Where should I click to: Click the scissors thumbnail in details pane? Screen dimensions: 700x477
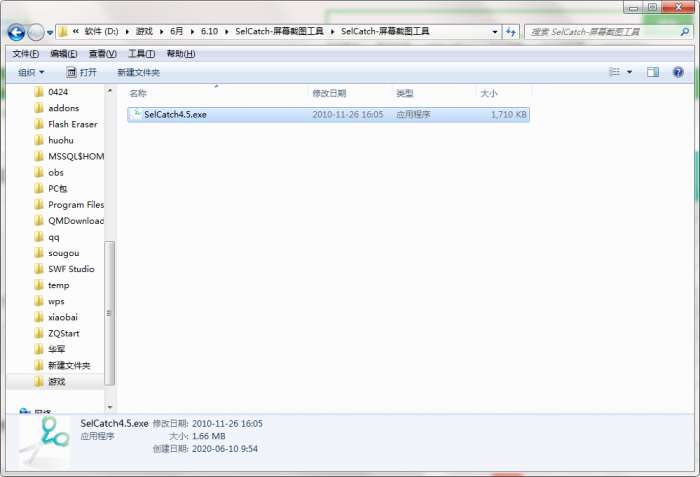(45, 440)
